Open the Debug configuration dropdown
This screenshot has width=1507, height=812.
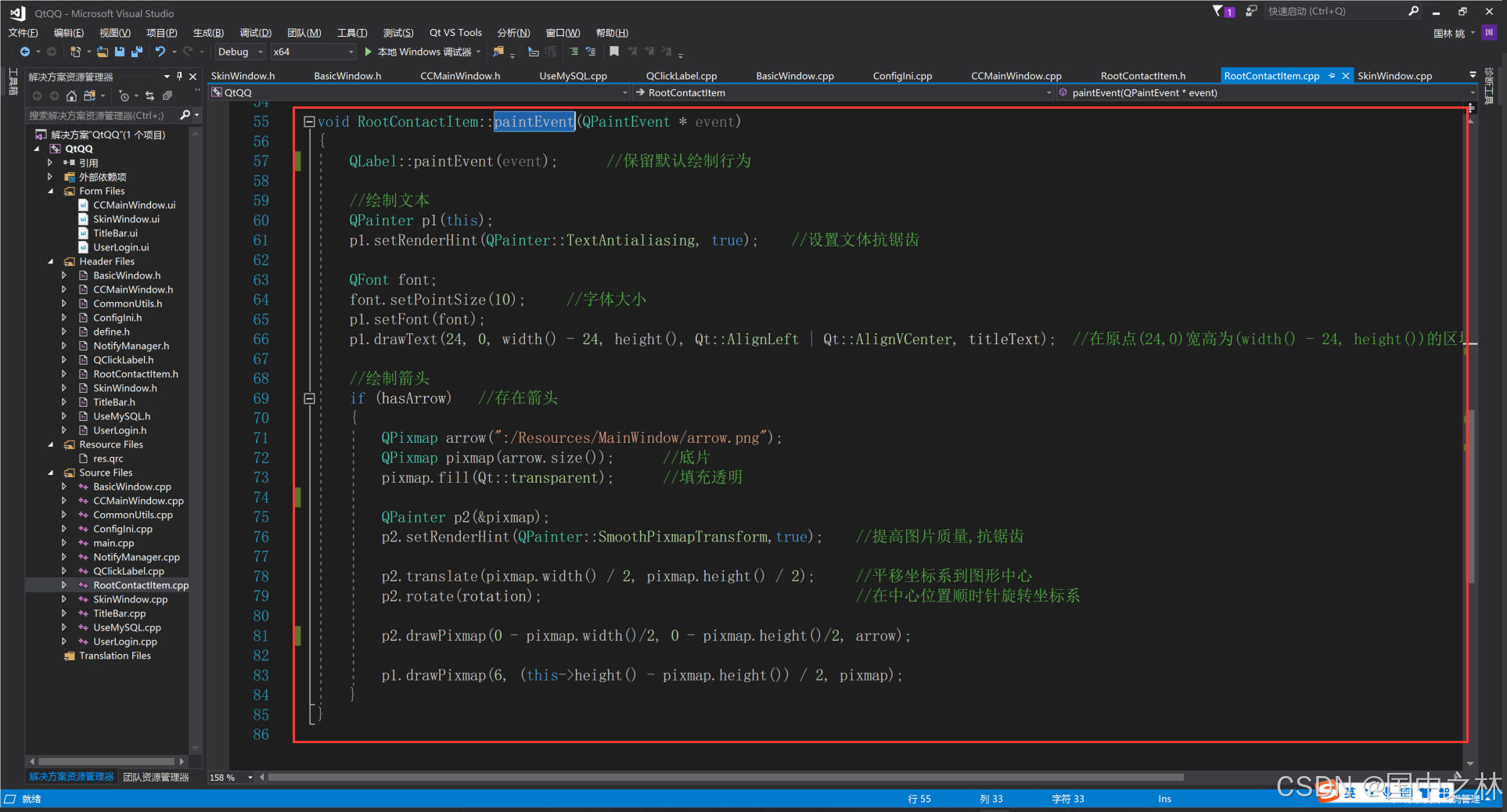[x=240, y=52]
